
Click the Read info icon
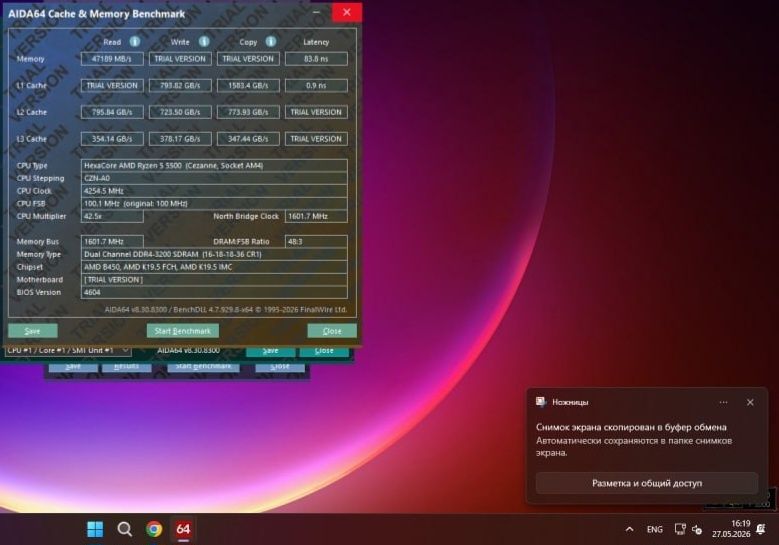[135, 42]
